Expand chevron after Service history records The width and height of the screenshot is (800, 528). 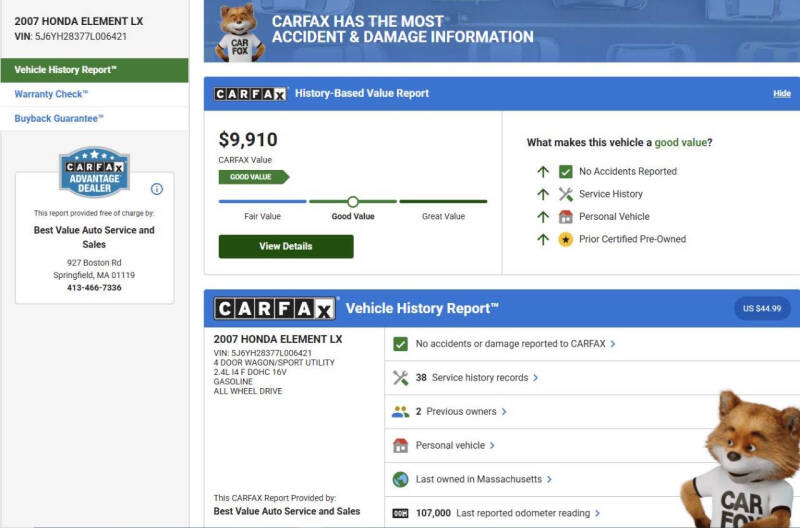coord(535,378)
